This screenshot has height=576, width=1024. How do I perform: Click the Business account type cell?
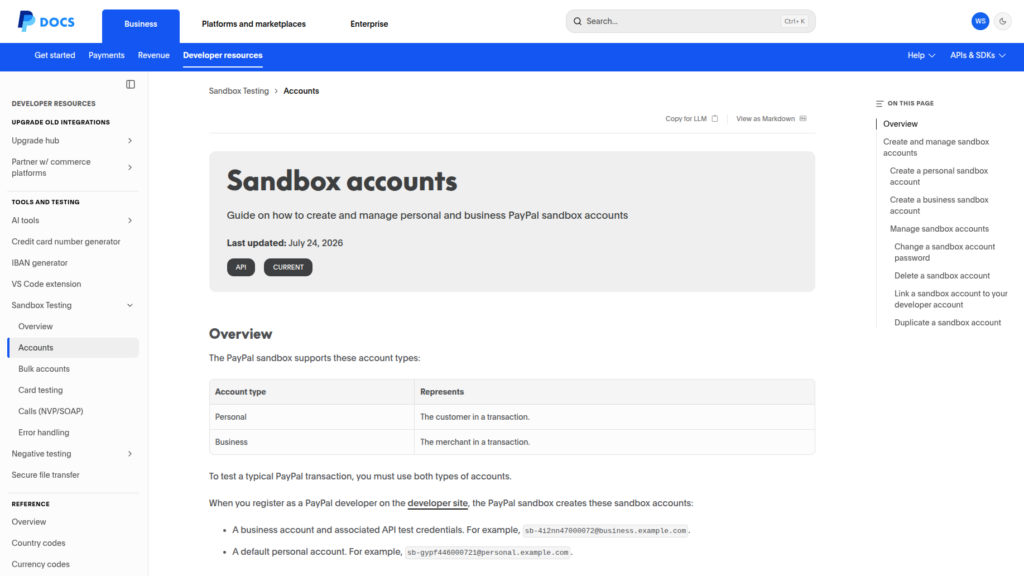(x=312, y=442)
